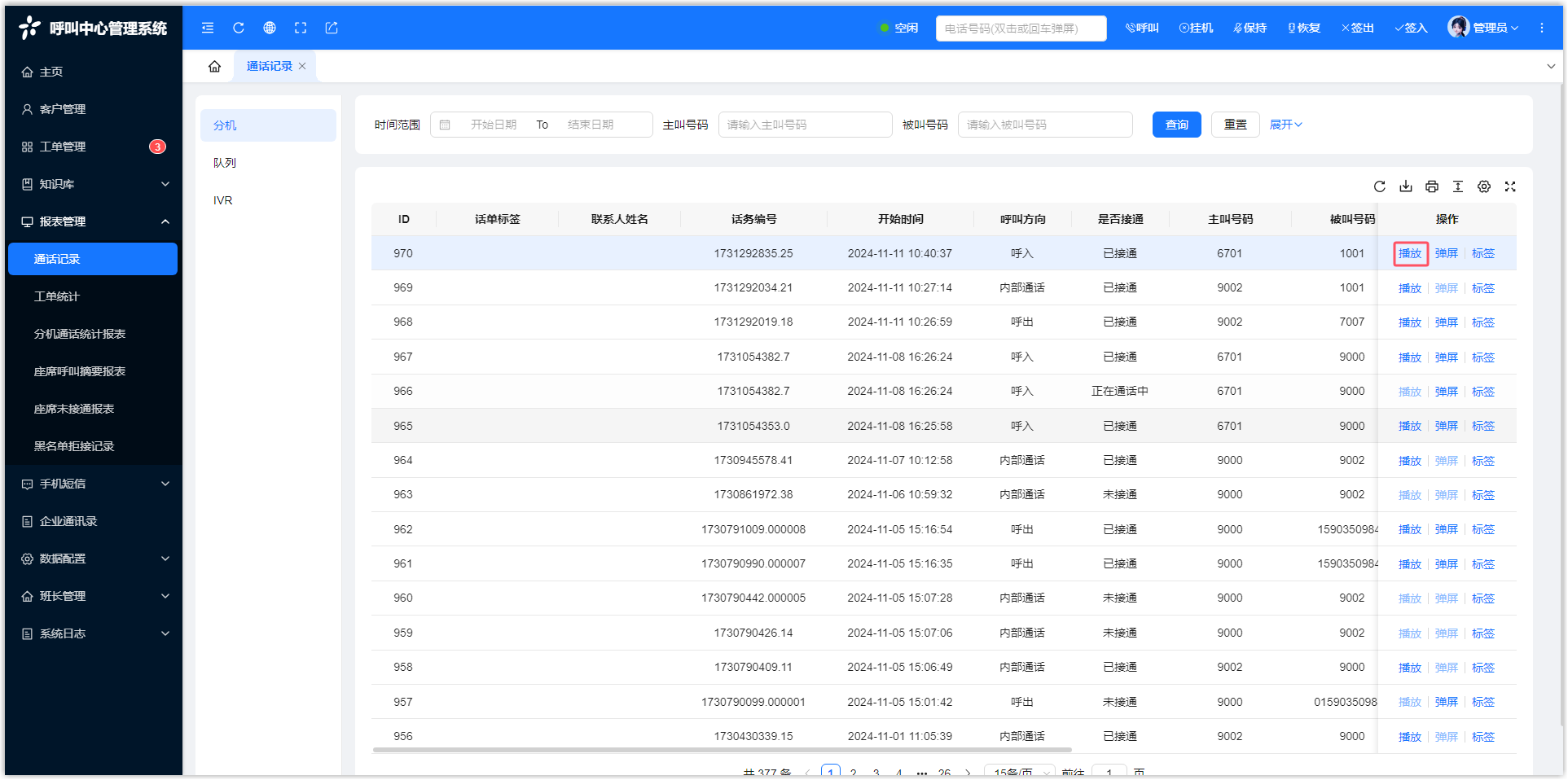
Task: Click the printer icon above table
Action: click(1432, 186)
